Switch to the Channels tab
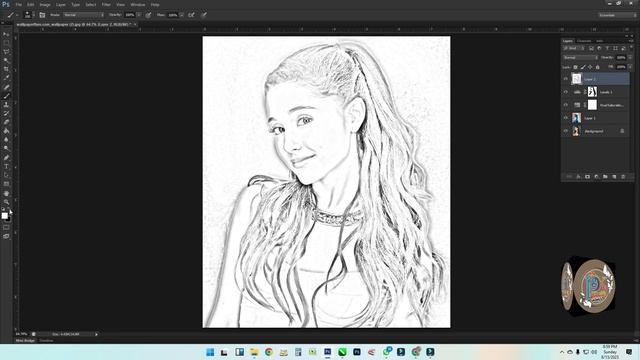The width and height of the screenshot is (640, 360). point(584,41)
